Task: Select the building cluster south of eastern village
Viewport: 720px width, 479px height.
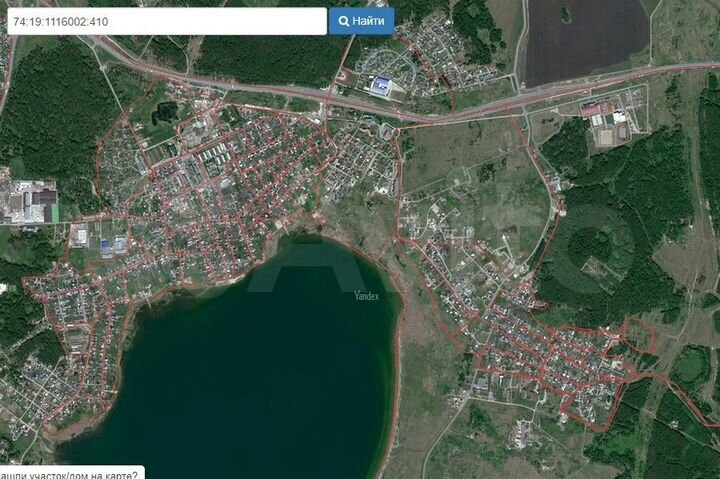Action: coord(527,433)
